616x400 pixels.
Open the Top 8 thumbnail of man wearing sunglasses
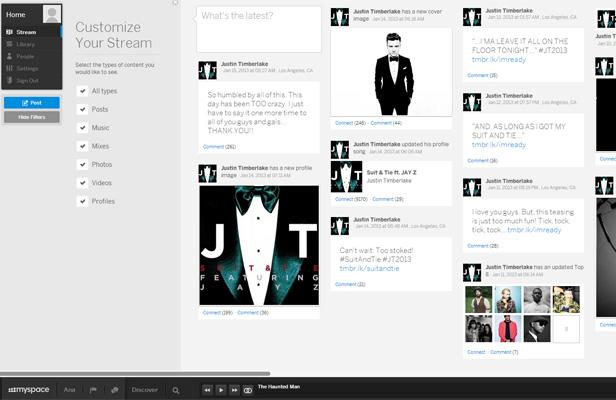click(537, 328)
